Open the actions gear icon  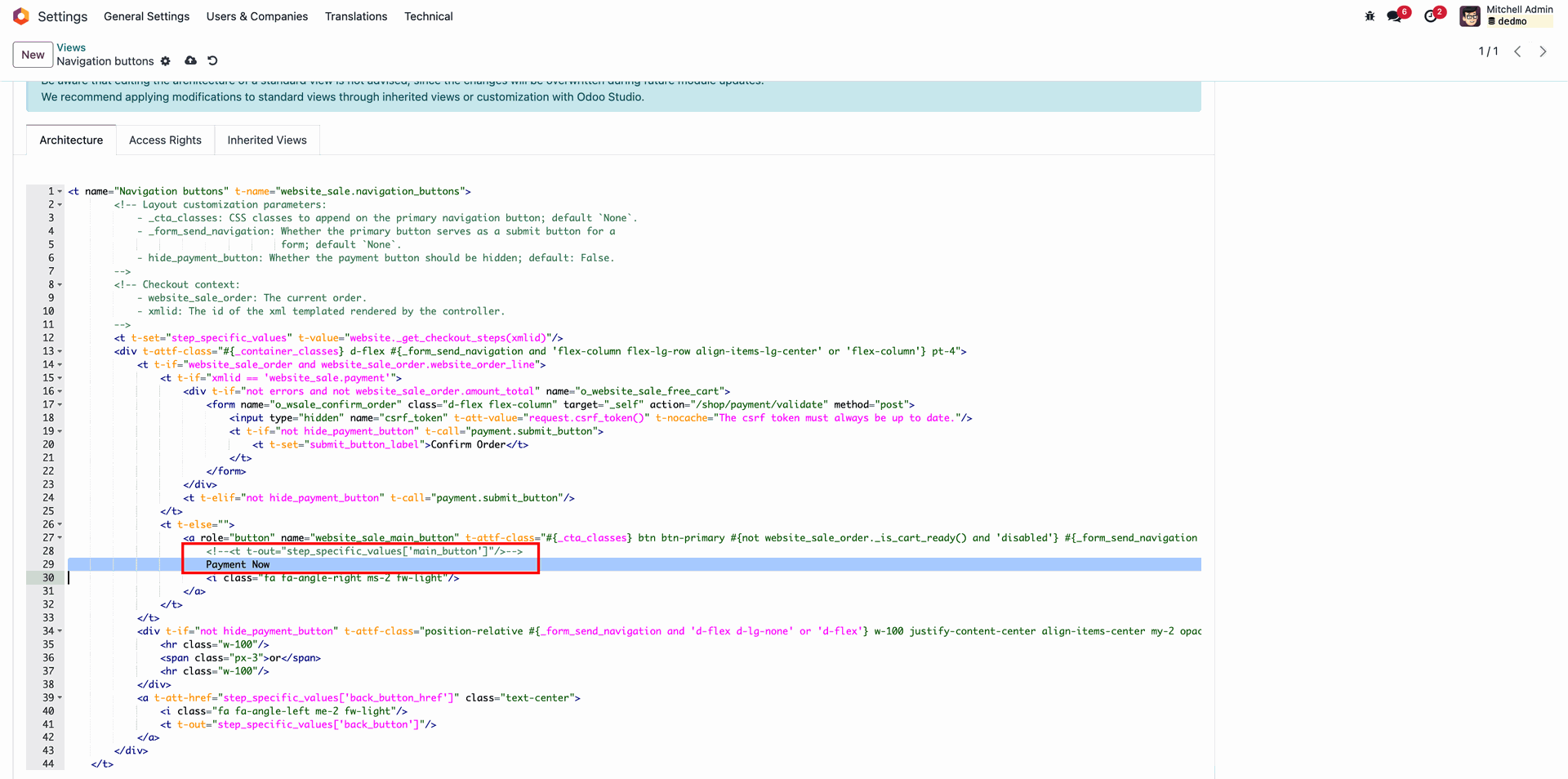[x=166, y=61]
